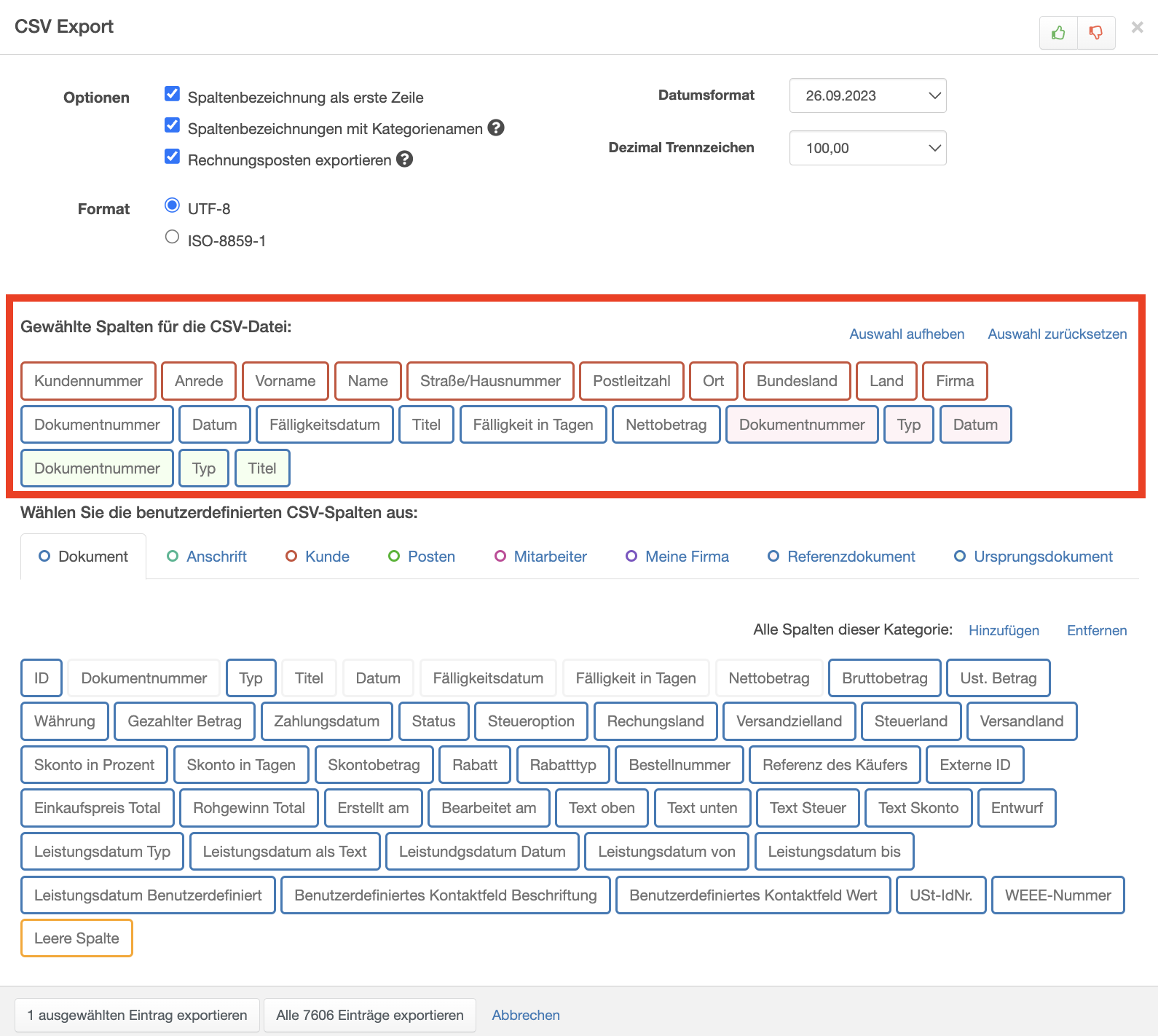Click the red thumbs down icon
Viewport: 1158px width, 1036px height.
click(1096, 33)
